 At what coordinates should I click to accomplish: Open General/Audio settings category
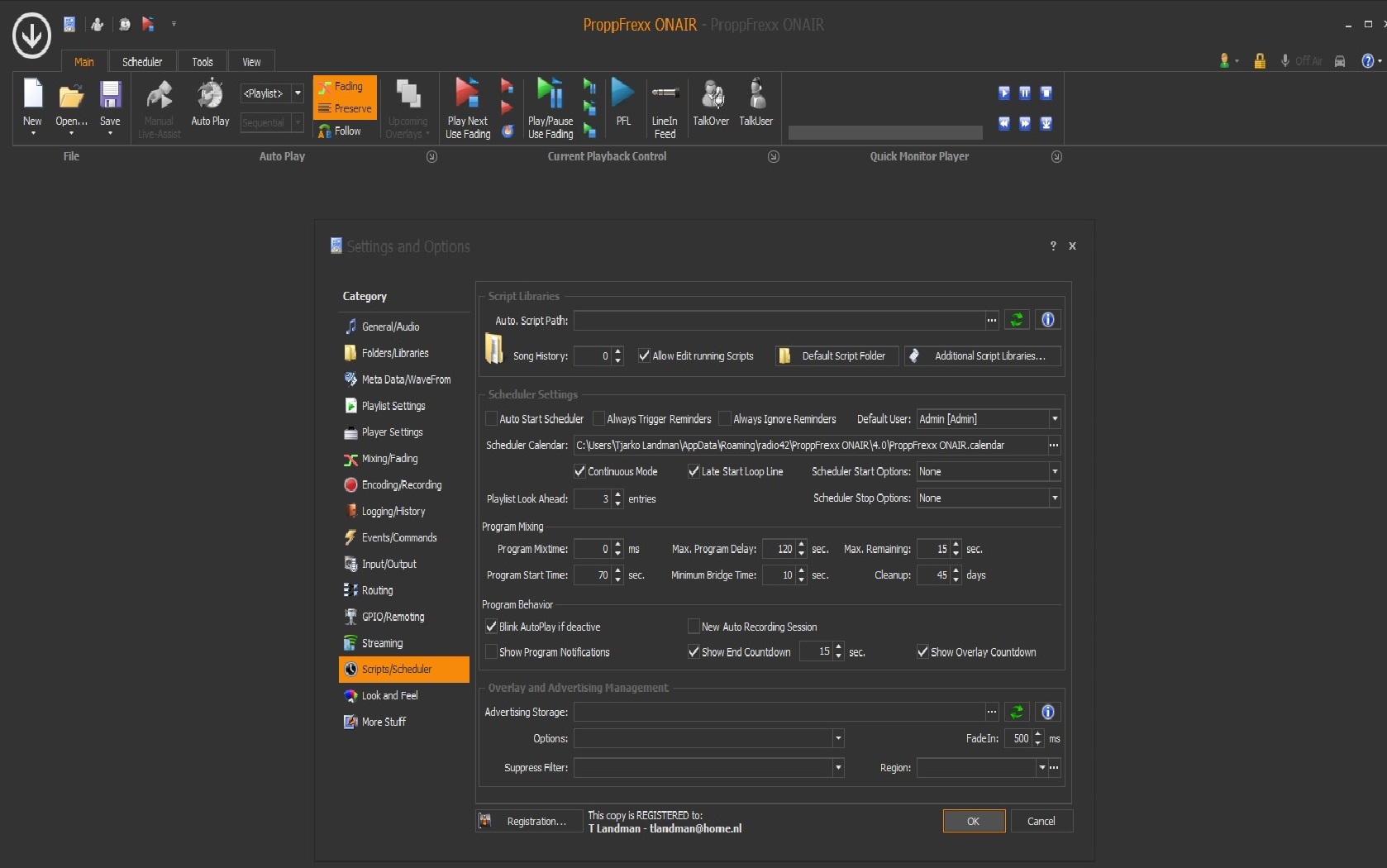click(x=404, y=327)
